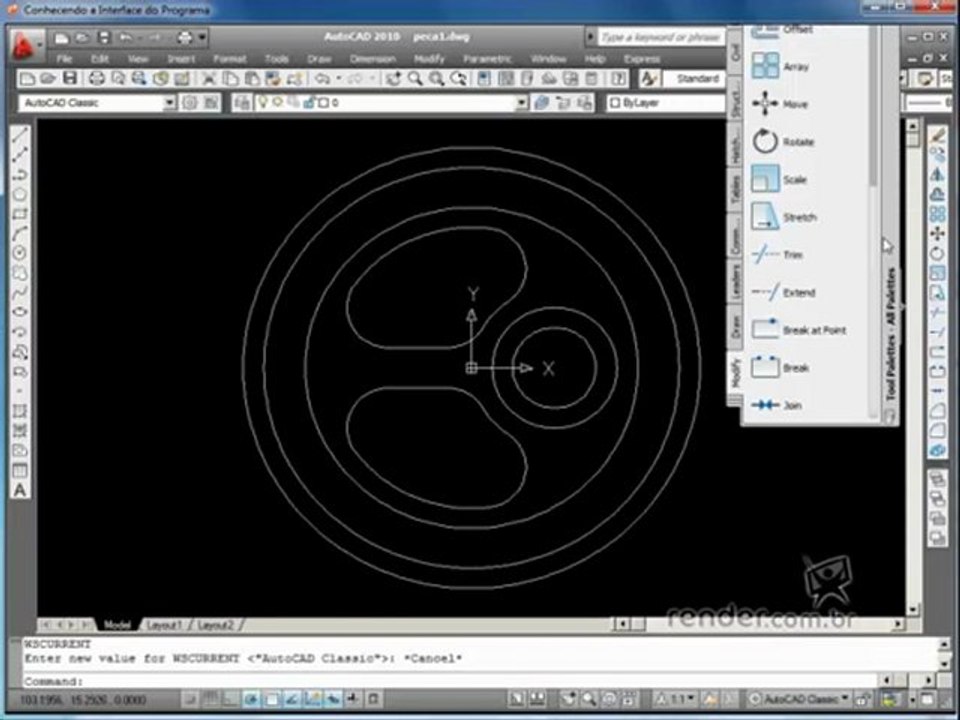Open the AutoCAD application menu red A button
This screenshot has height=720, width=960.
[24, 45]
